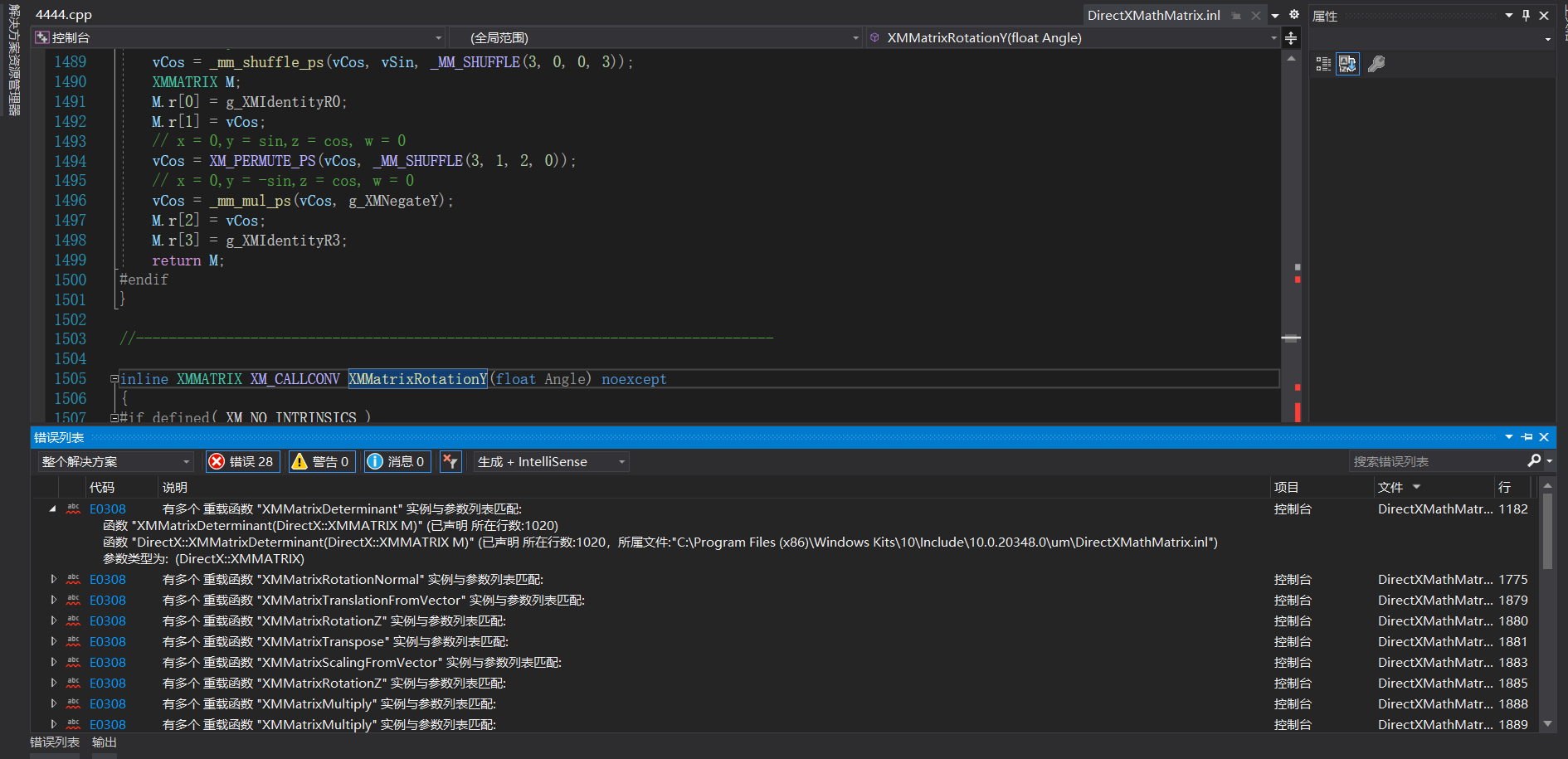Click the Categorized view icon in Properties
The width and height of the screenshot is (1568, 759).
coord(1323,64)
